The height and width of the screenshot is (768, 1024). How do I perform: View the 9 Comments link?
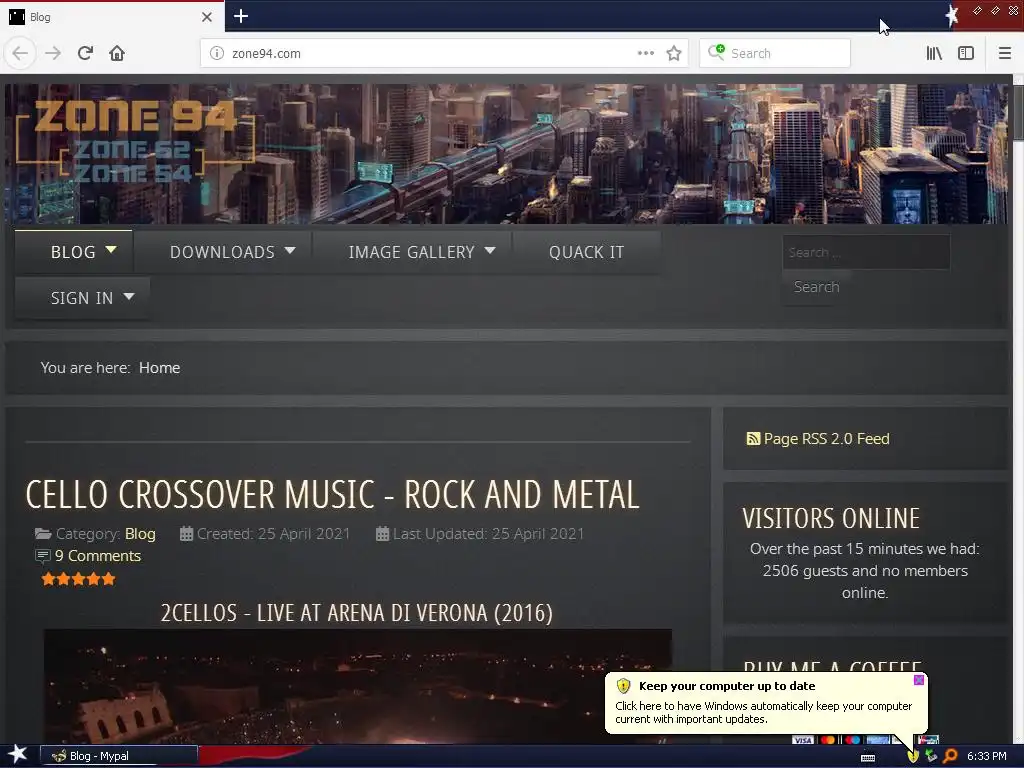click(98, 556)
